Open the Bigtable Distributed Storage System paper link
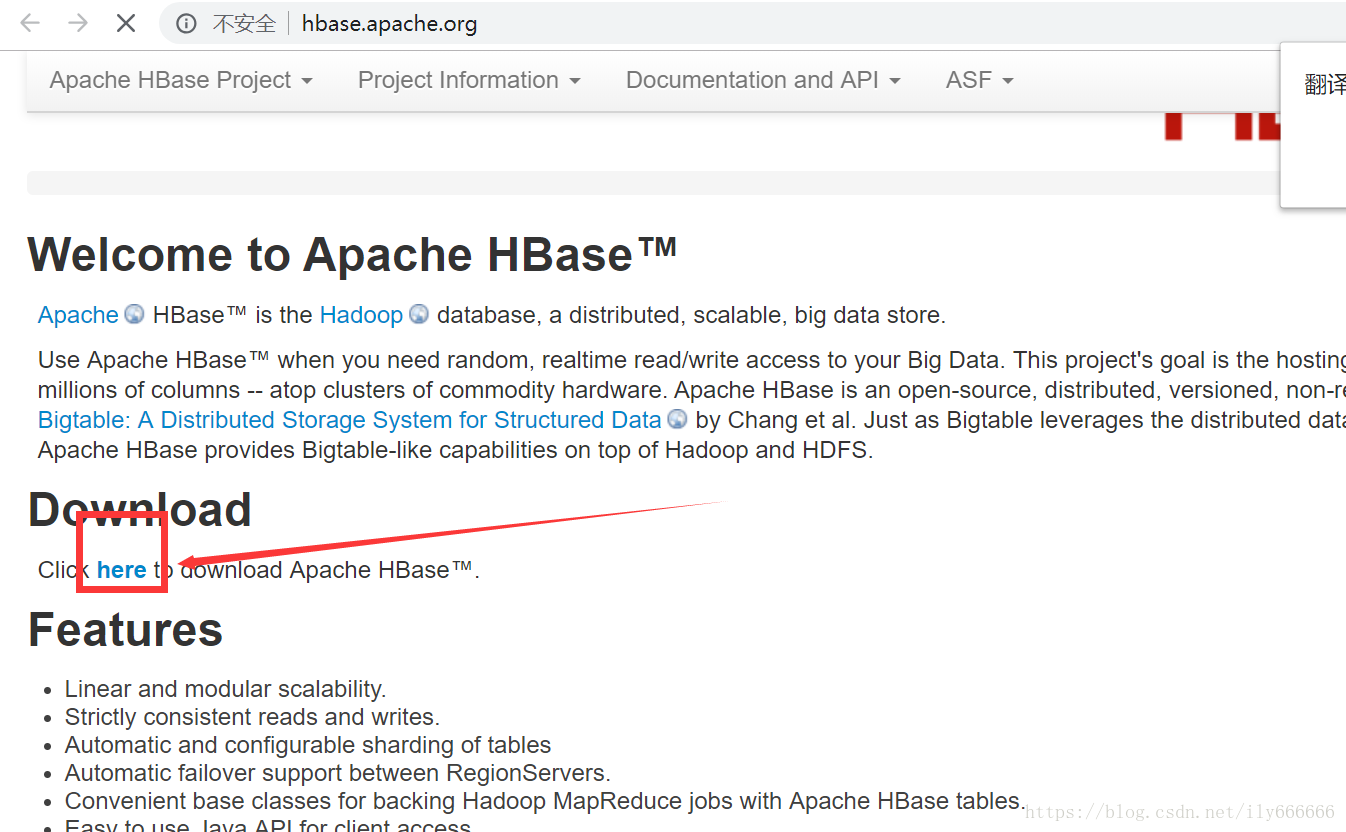Image resolution: width=1346 pixels, height=832 pixels. pos(349,420)
